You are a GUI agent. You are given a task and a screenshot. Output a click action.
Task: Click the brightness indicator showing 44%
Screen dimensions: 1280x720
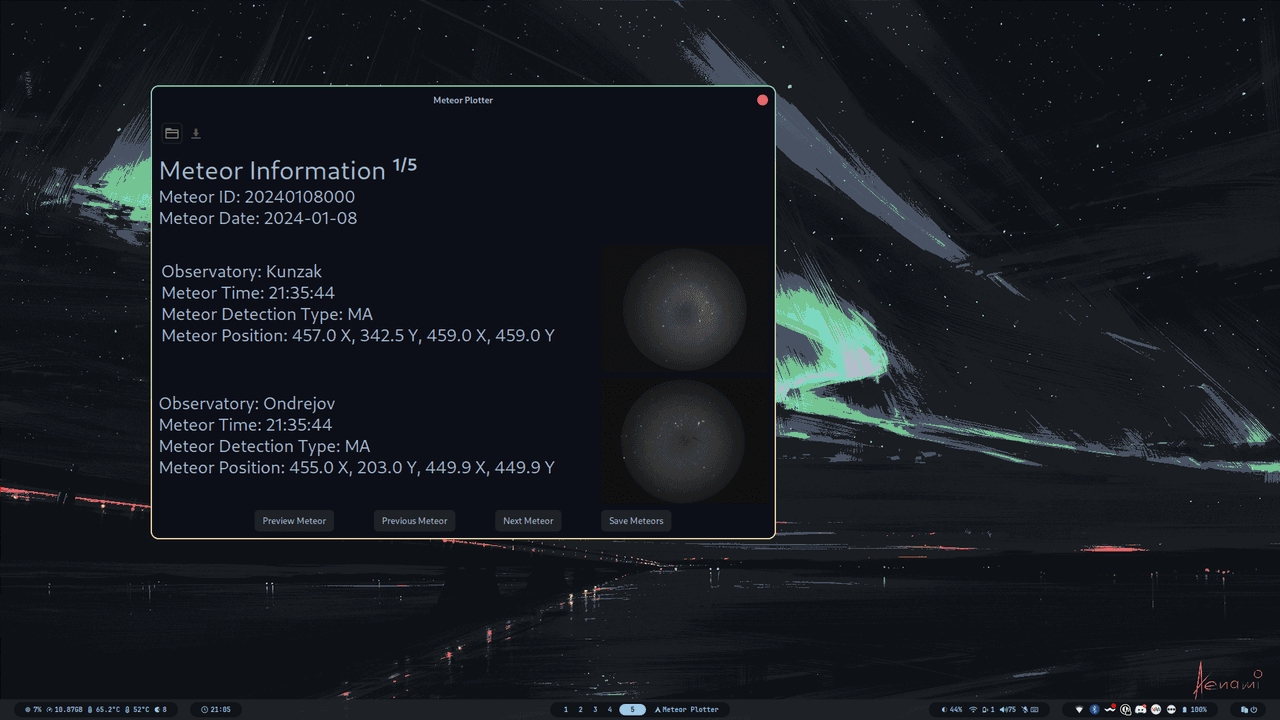pyautogui.click(x=952, y=709)
